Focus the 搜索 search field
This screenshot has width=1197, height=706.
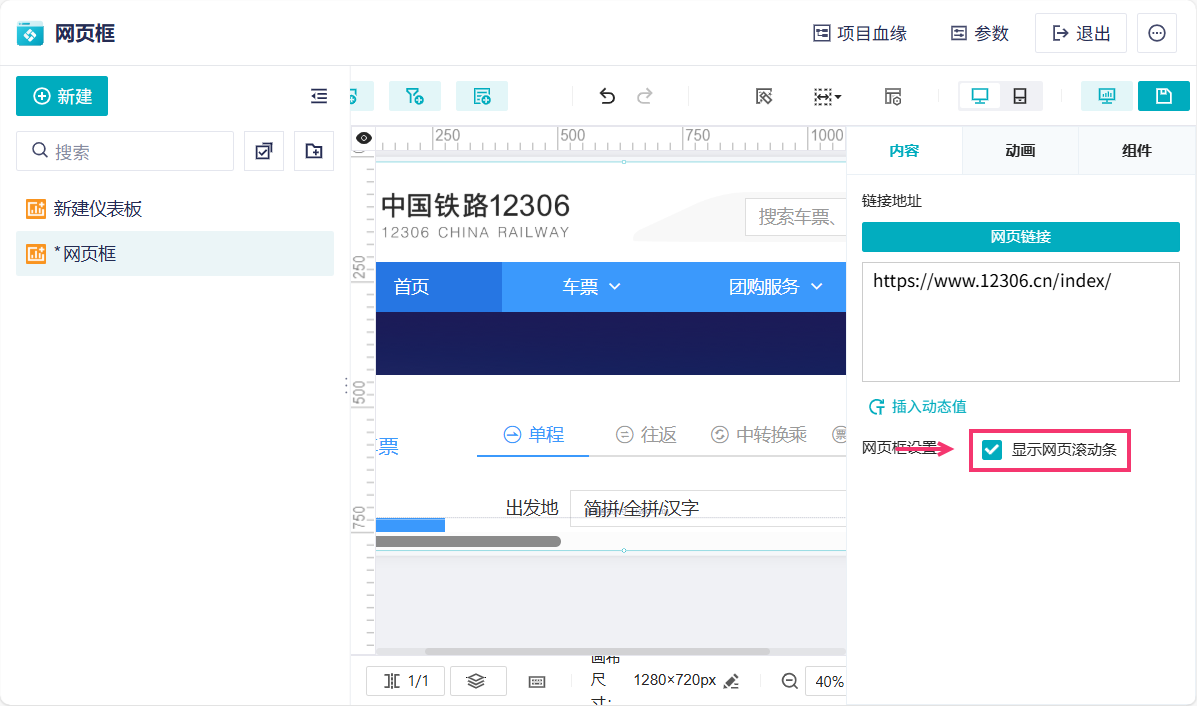[x=125, y=151]
